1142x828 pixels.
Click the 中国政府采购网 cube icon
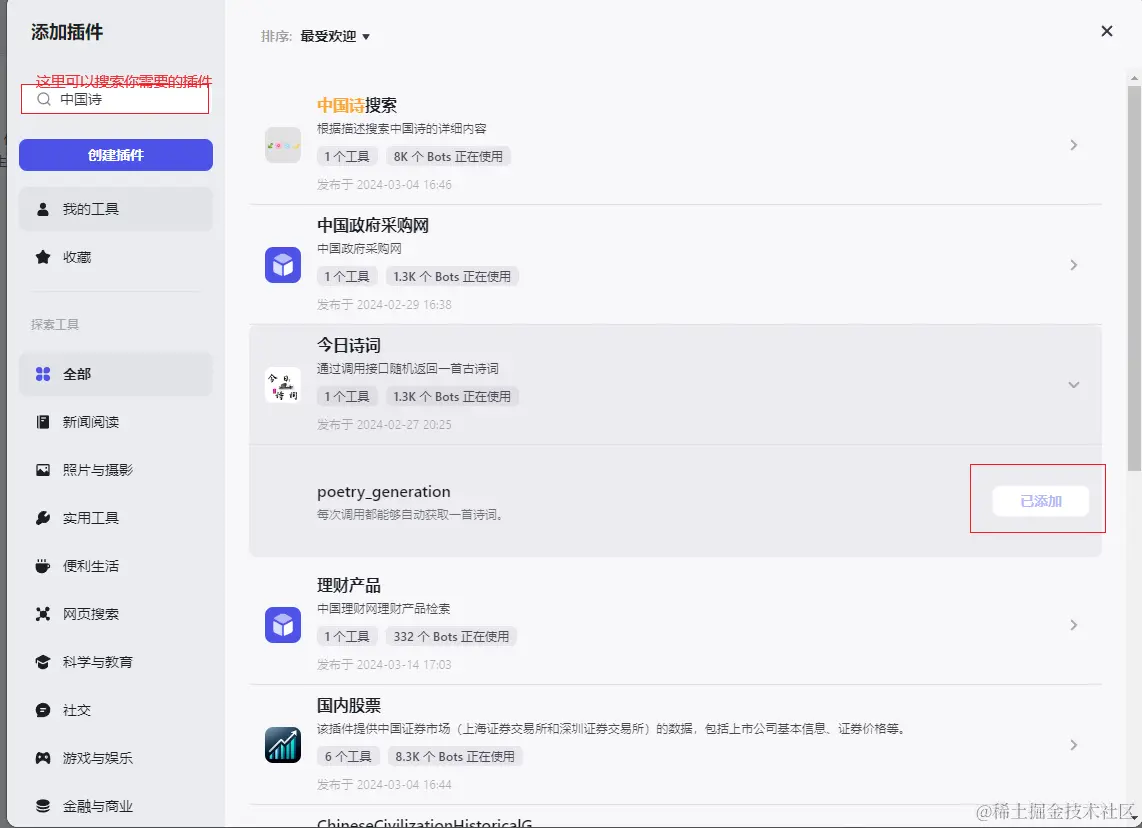point(283,265)
